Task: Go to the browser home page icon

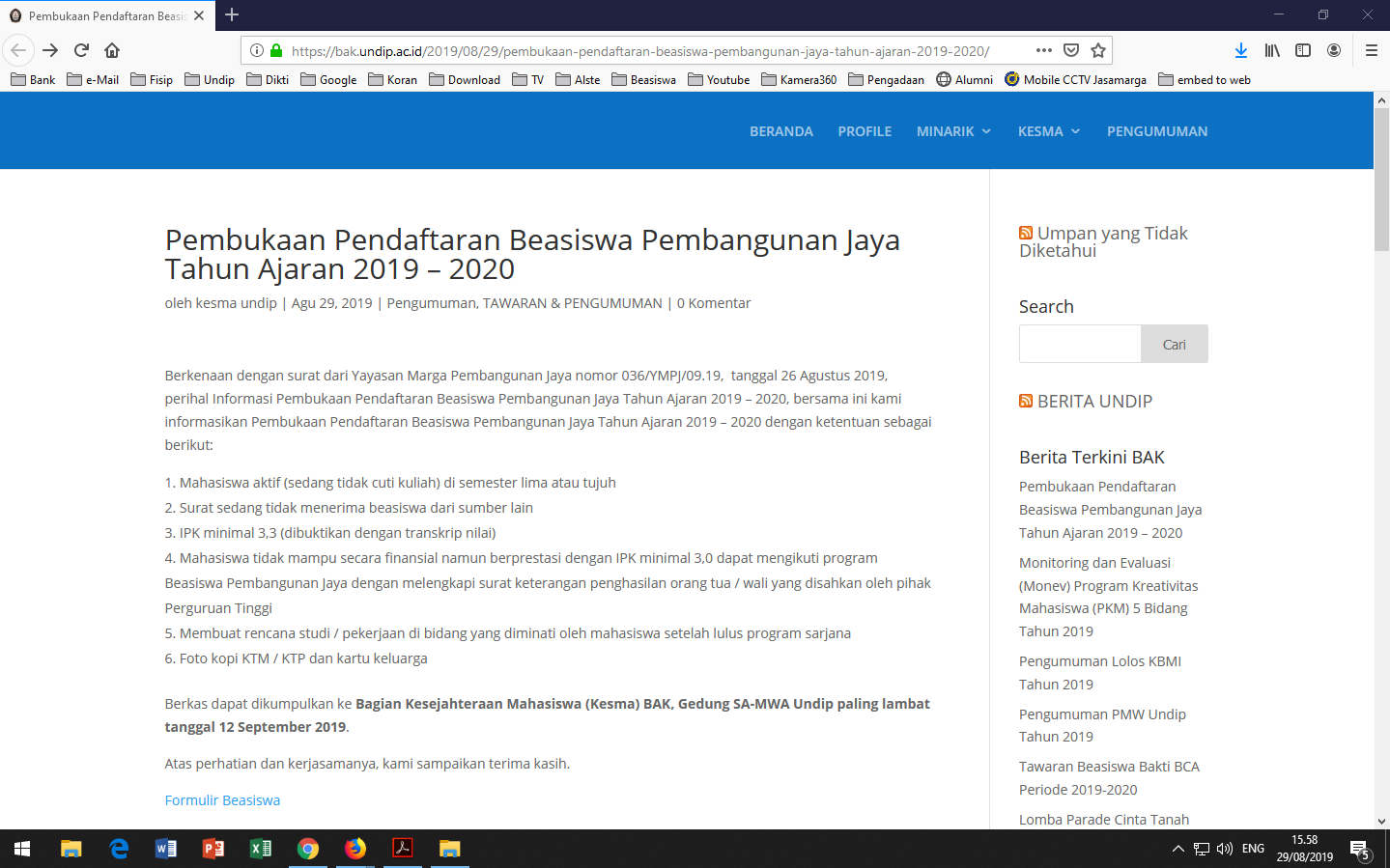Action: click(112, 50)
